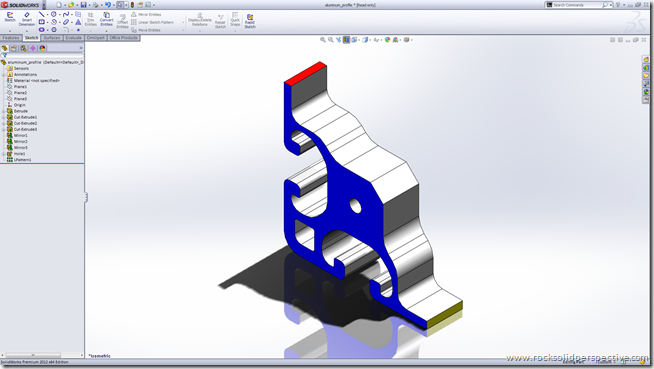The image size is (654, 369).
Task: Select the Smart Dimension tool
Action: click(x=27, y=19)
